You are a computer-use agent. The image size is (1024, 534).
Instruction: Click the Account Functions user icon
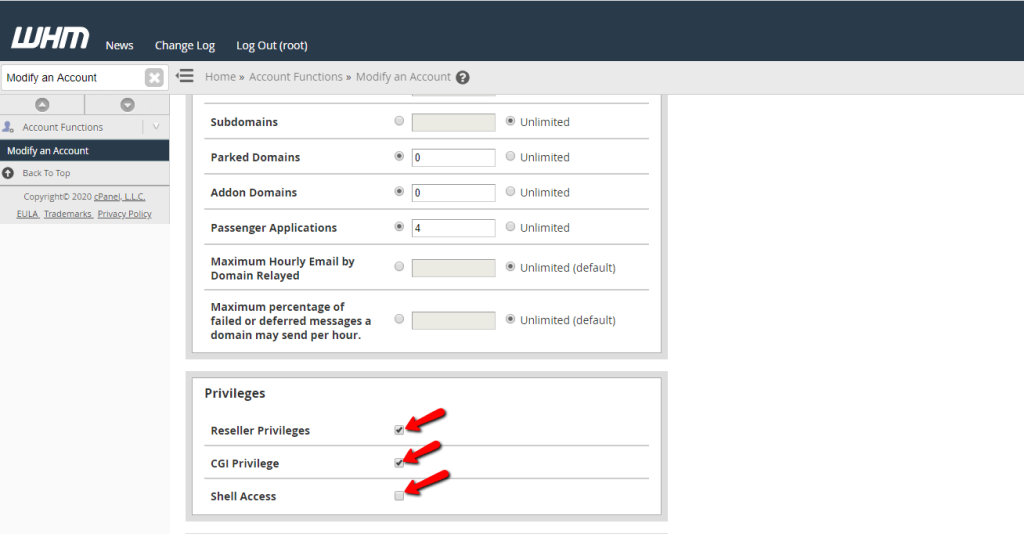pyautogui.click(x=8, y=127)
